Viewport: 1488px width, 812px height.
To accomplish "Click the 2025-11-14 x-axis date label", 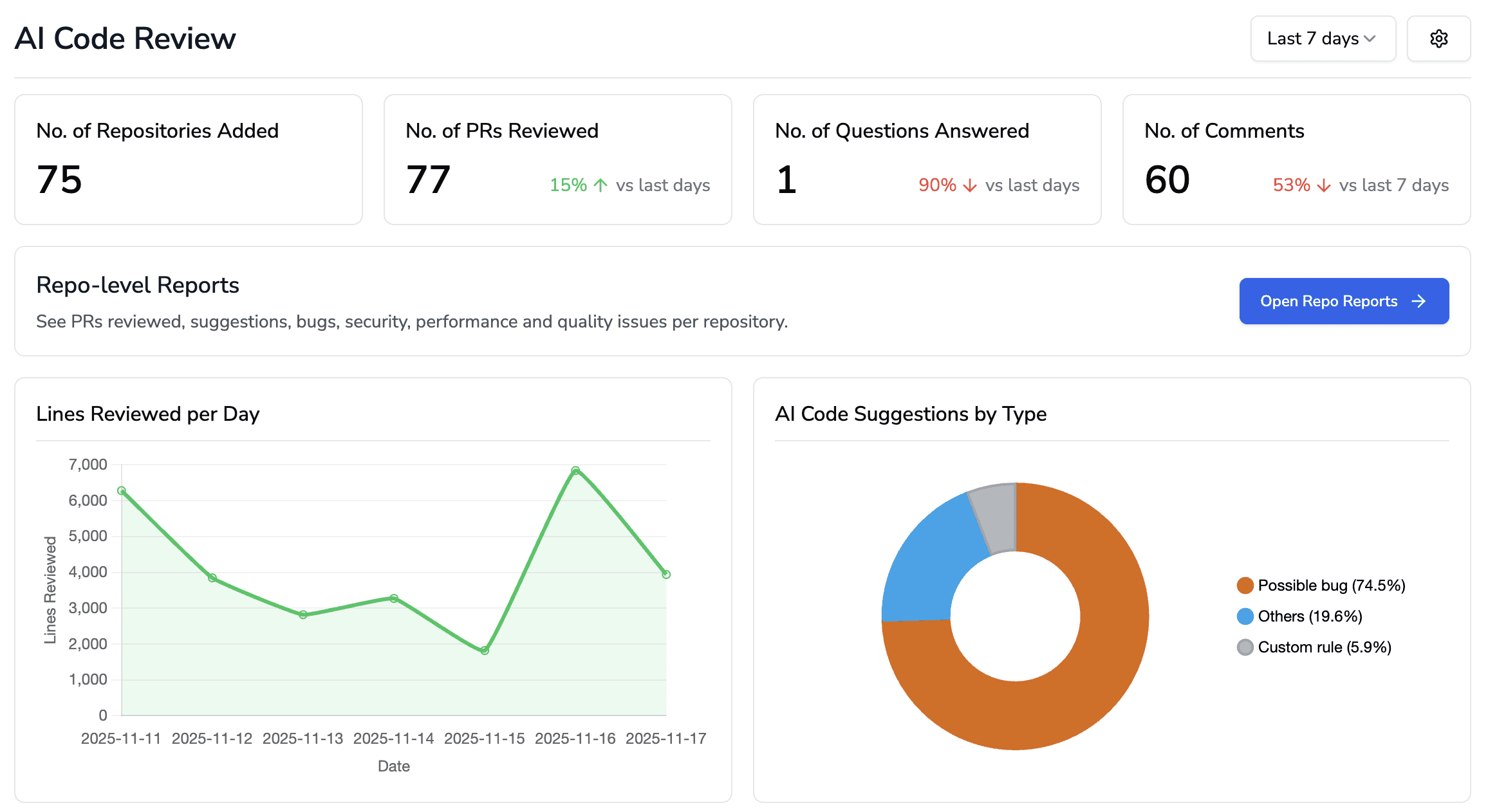I will pos(394,739).
